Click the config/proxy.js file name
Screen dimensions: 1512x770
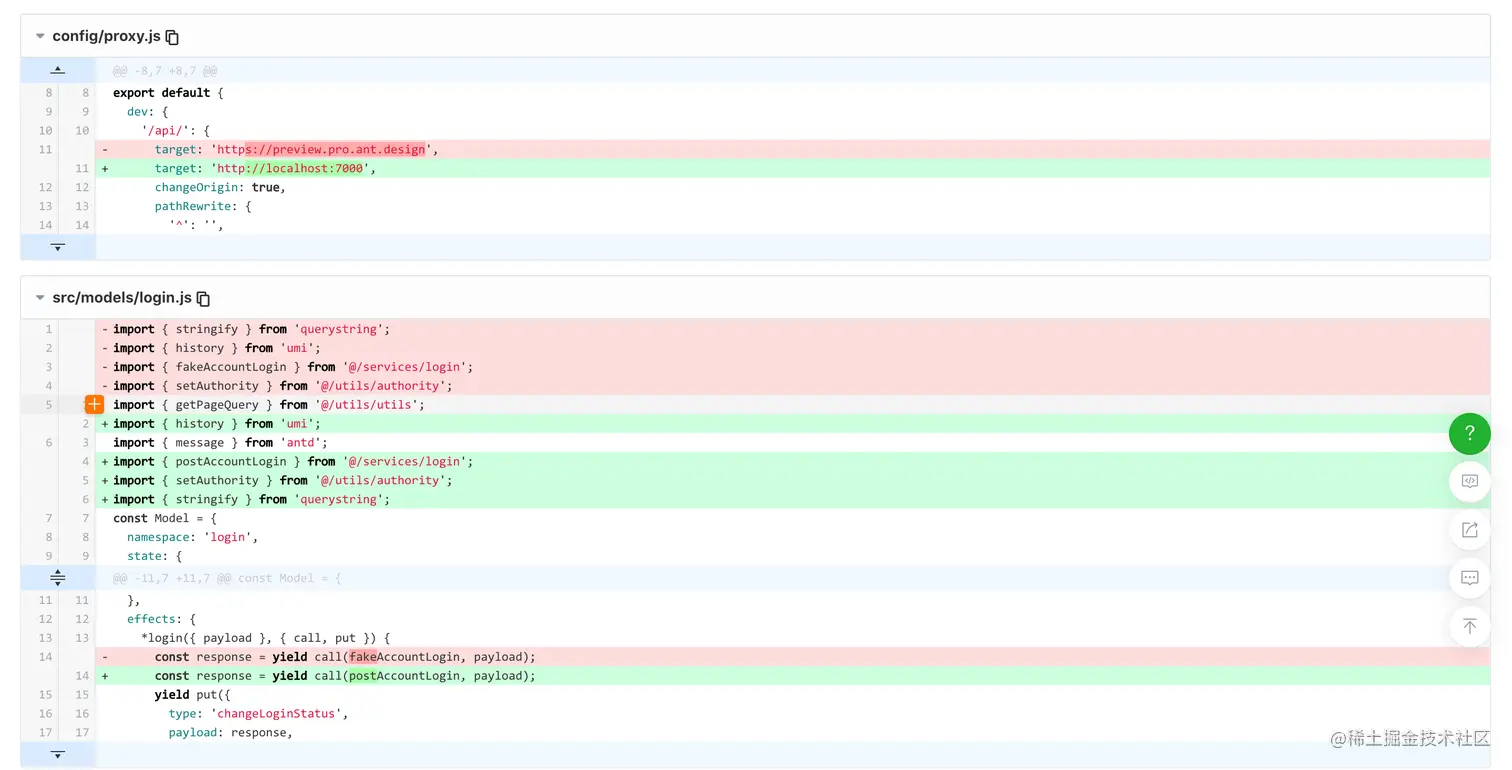point(106,37)
